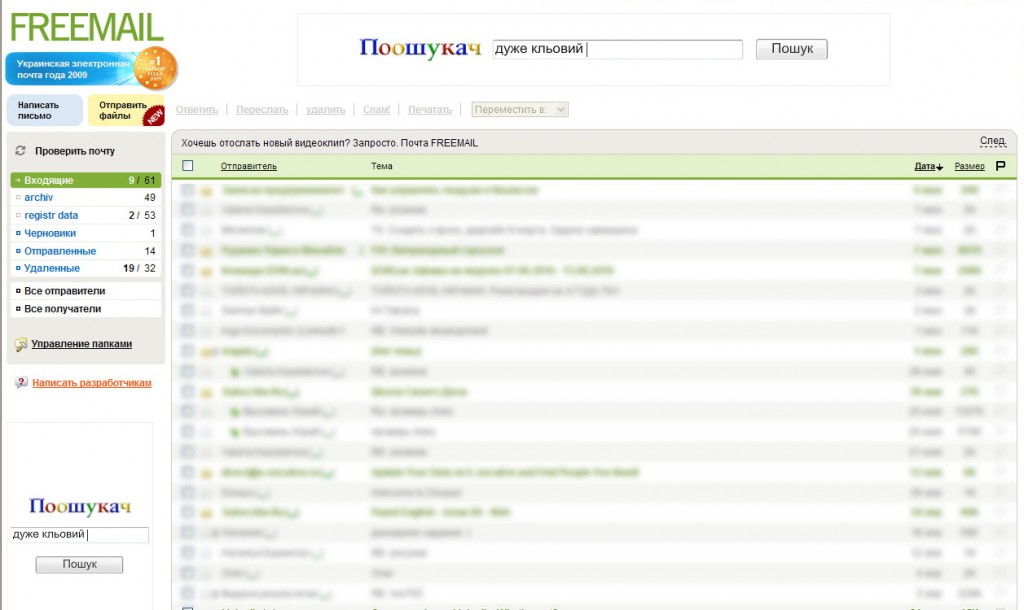1024x610 pixels.
Task: Click the red NEW badge on Отправить файлы
Action: point(155,116)
